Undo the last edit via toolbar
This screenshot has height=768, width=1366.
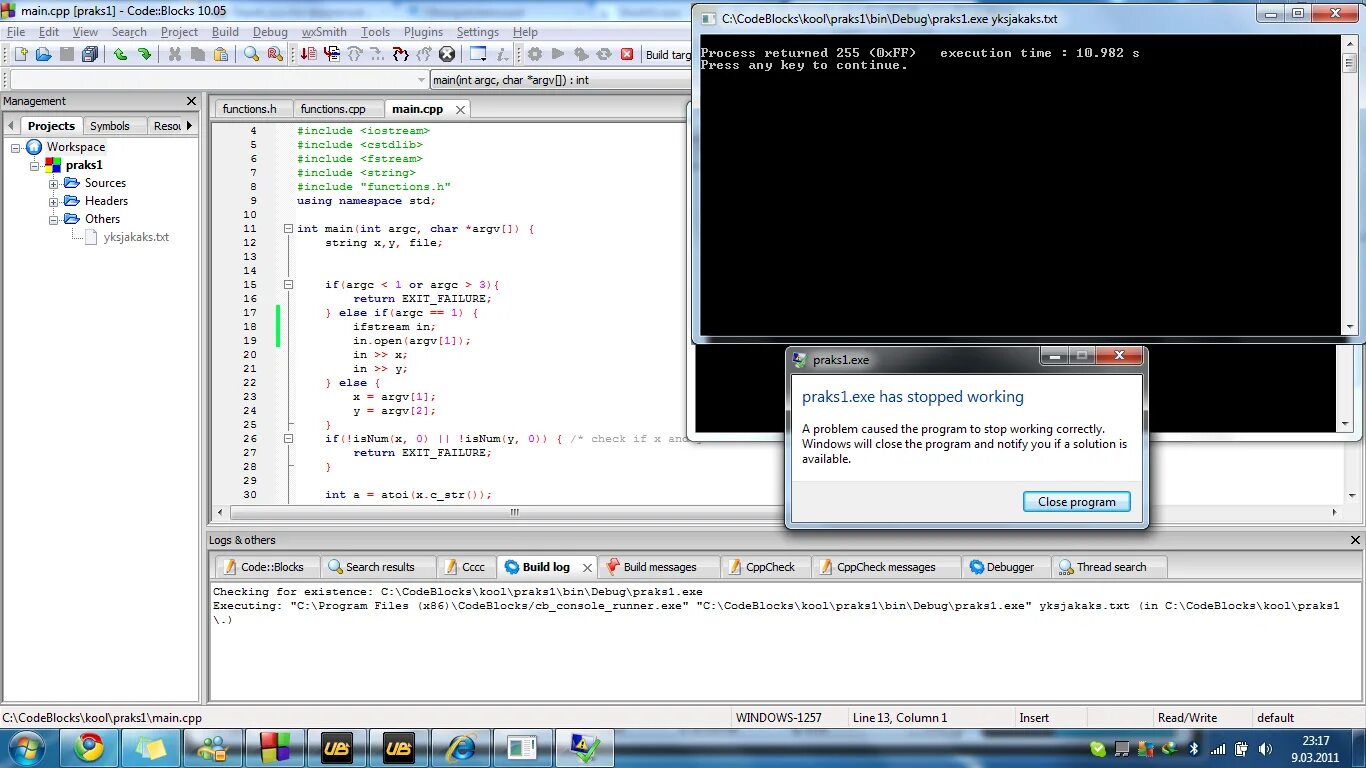pyautogui.click(x=120, y=54)
